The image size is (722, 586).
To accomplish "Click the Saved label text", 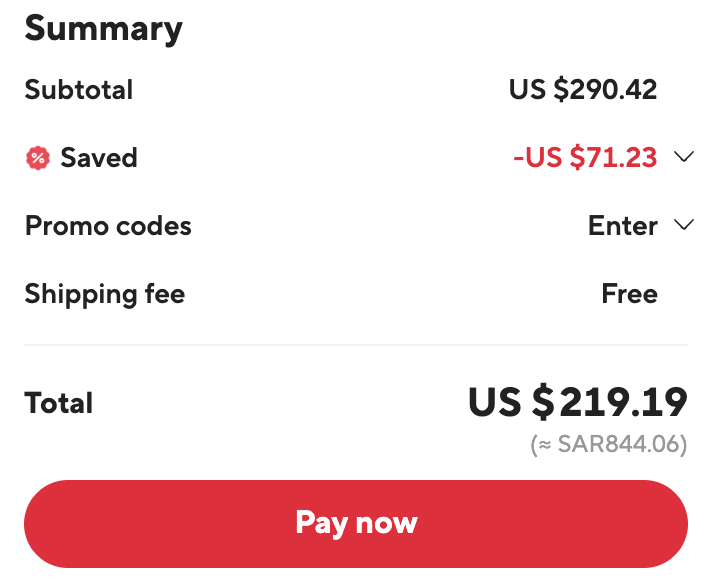I will (99, 158).
